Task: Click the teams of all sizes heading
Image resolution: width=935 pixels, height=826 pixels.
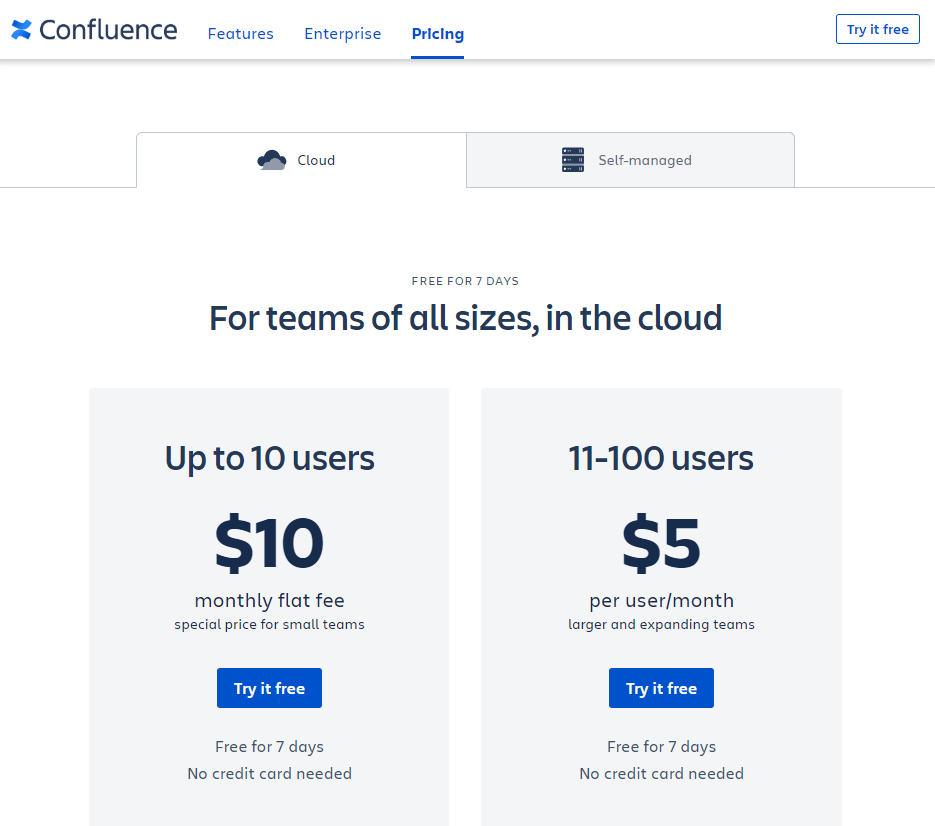Action: pos(465,318)
